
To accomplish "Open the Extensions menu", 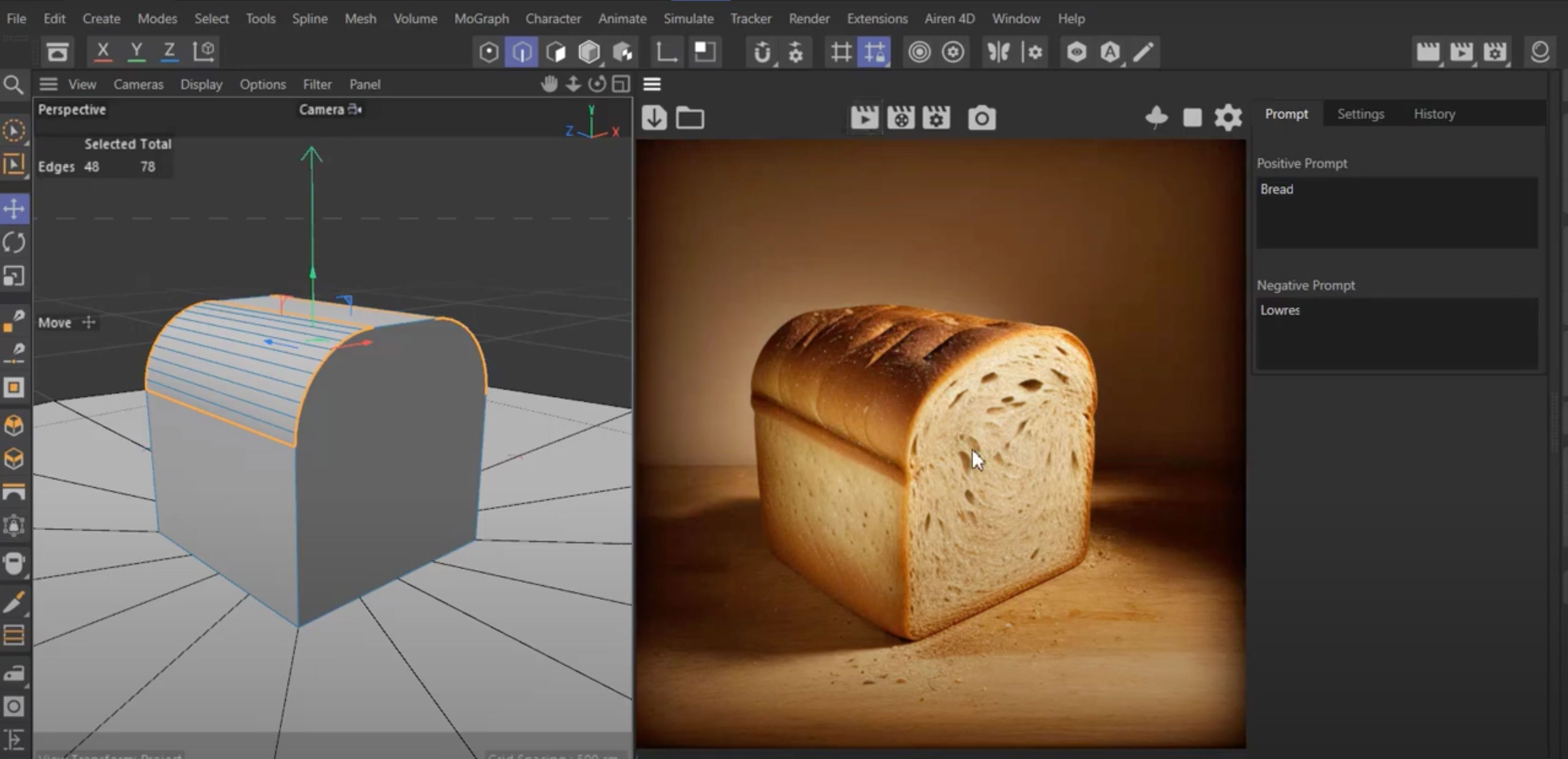I will click(877, 18).
